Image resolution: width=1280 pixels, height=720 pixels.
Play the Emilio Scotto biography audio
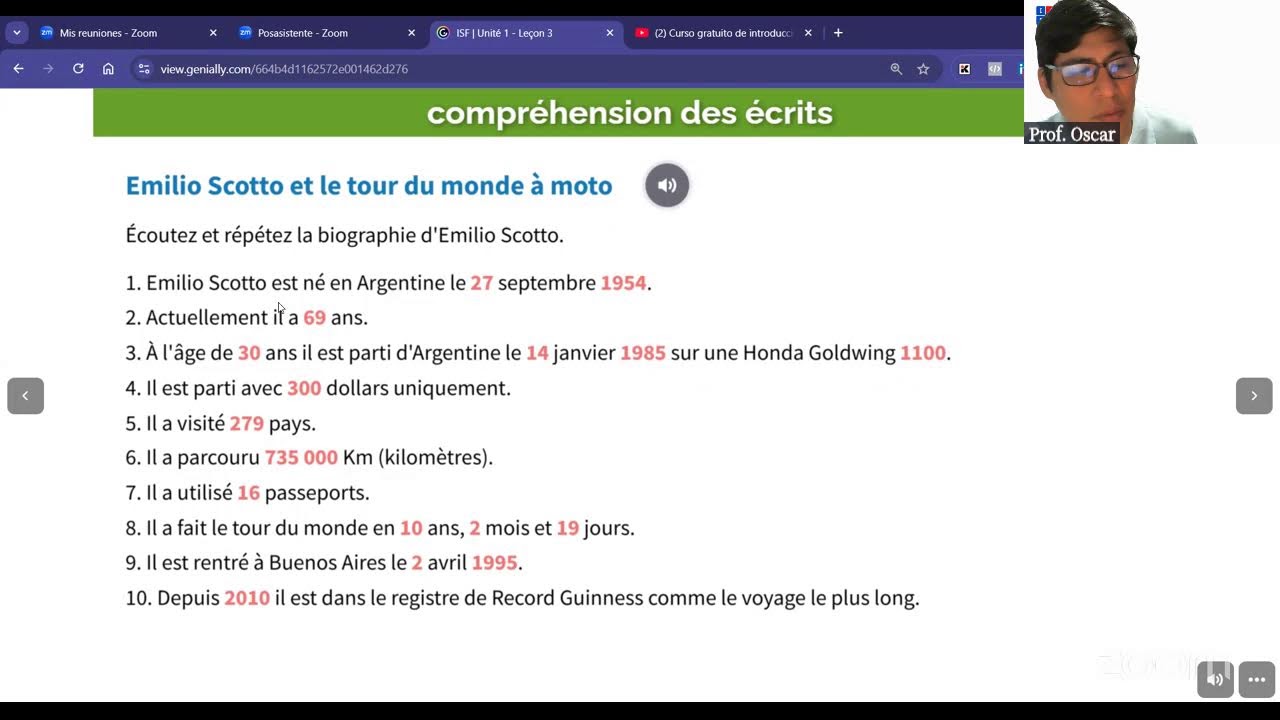tap(667, 185)
